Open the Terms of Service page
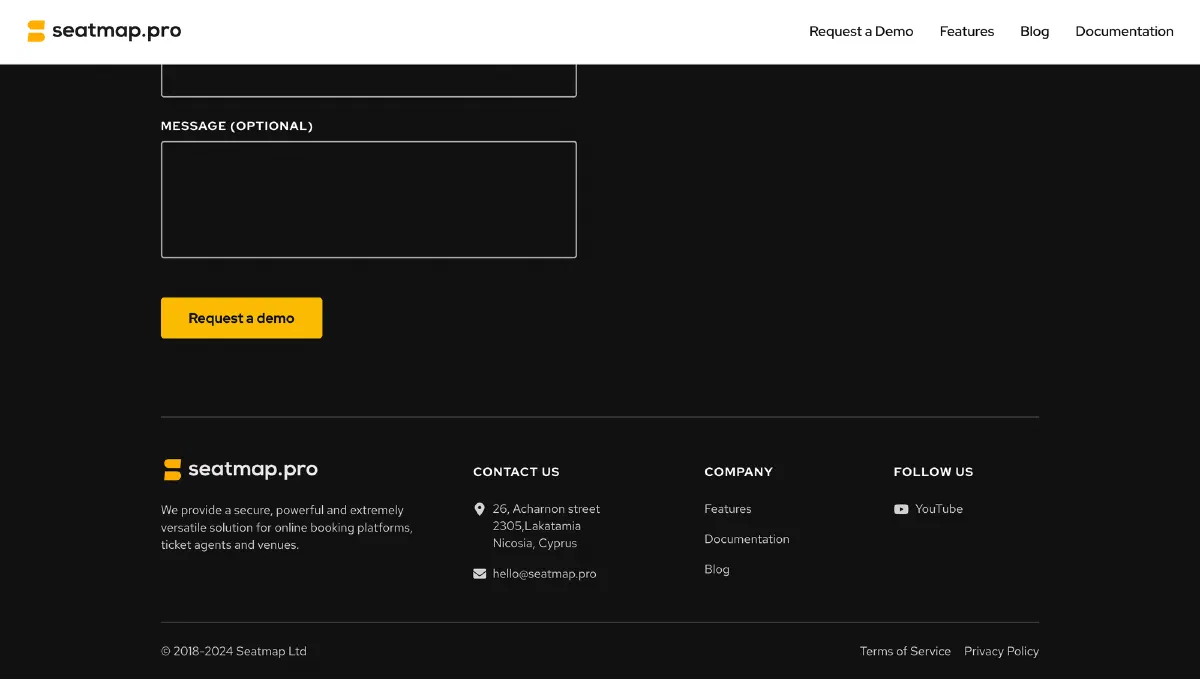Image resolution: width=1200 pixels, height=679 pixels. click(x=905, y=651)
